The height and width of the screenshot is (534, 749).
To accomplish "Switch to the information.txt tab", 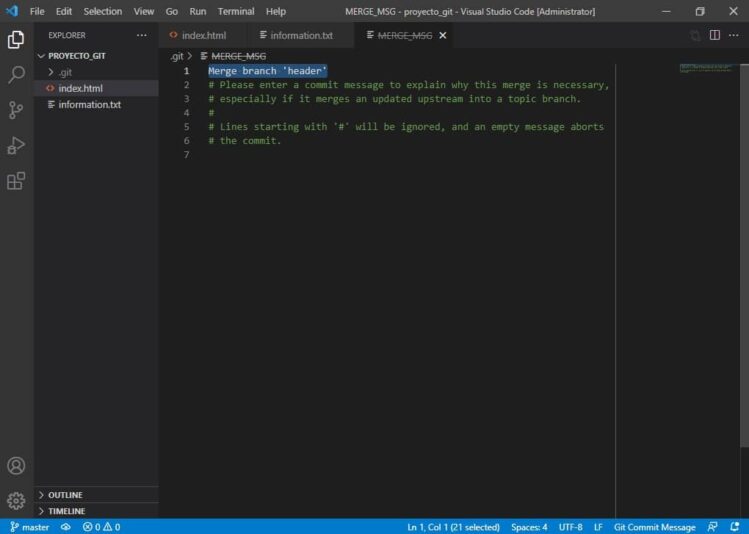I will coord(301,35).
